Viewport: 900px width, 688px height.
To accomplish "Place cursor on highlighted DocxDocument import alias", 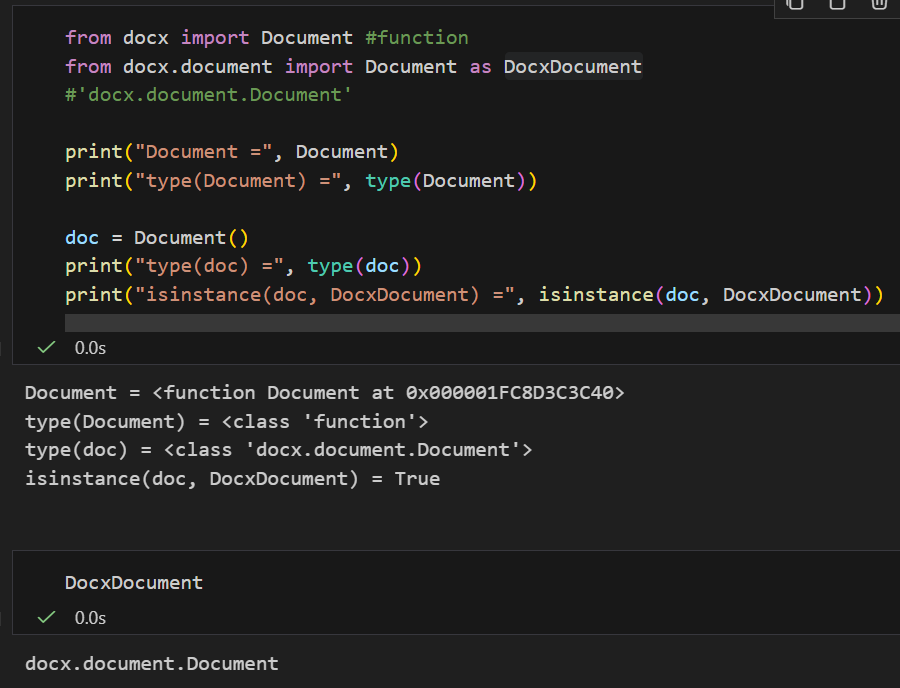I will click(x=572, y=67).
